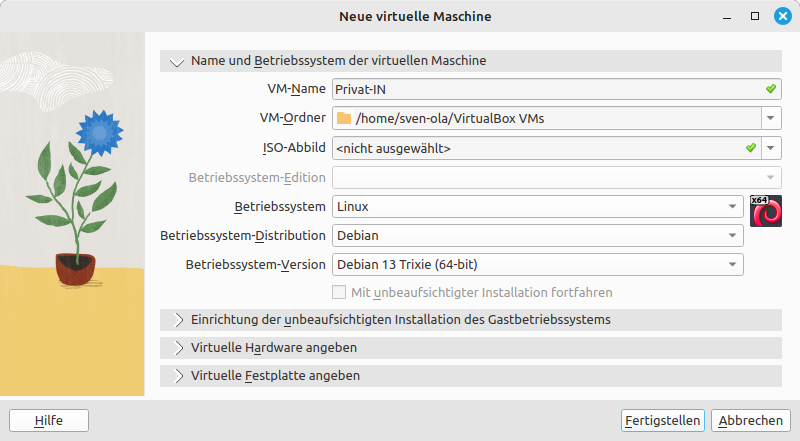
Task: Open the disabled Betriebssystem-Edition dropdown
Action: click(556, 178)
